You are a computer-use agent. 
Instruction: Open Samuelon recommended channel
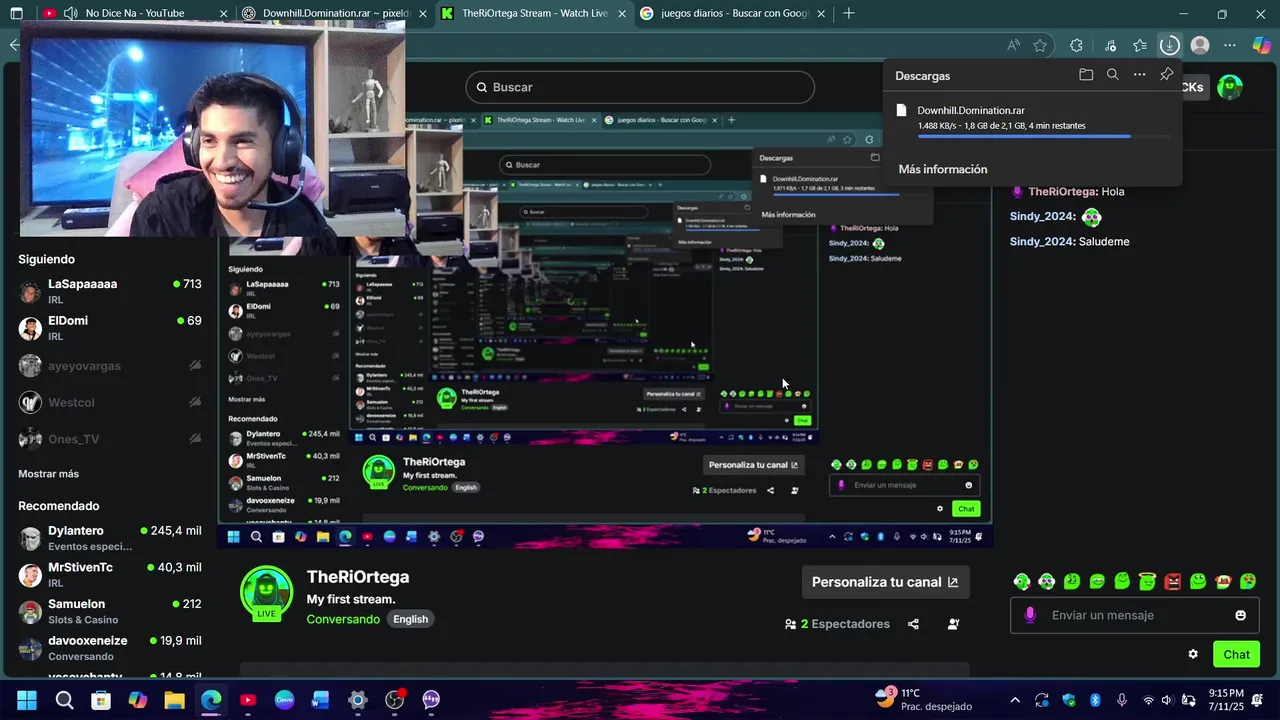[110, 611]
